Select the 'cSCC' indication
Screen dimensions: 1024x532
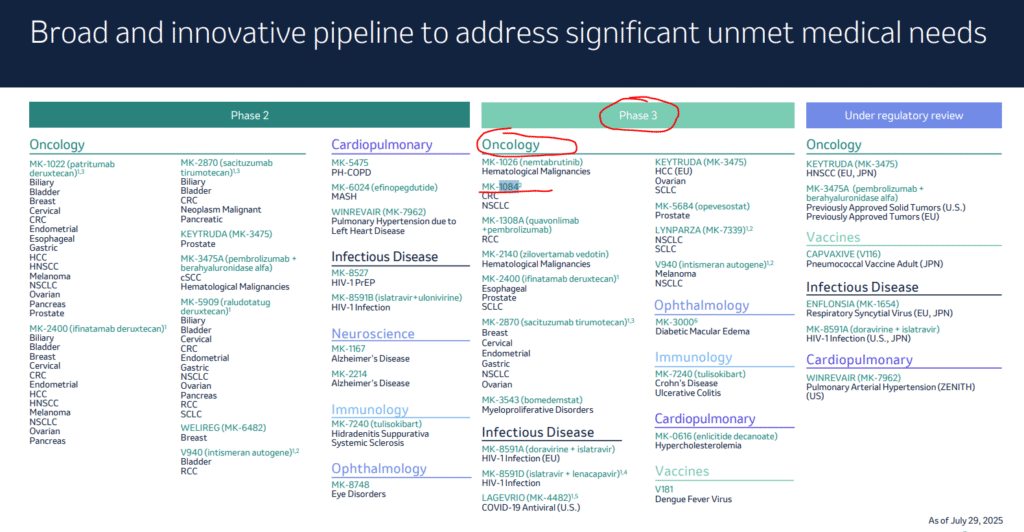pyautogui.click(x=191, y=277)
